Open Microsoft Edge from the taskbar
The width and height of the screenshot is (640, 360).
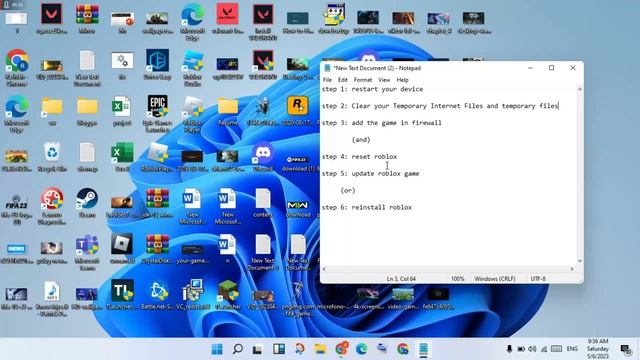(361, 349)
